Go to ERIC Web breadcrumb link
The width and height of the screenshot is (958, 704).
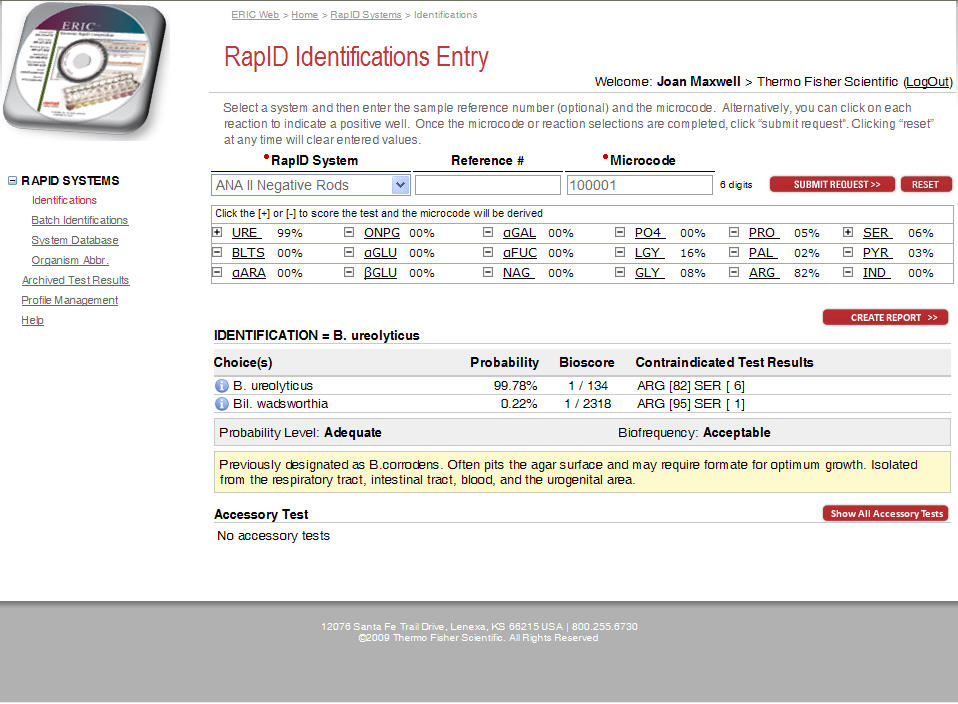[x=255, y=15]
